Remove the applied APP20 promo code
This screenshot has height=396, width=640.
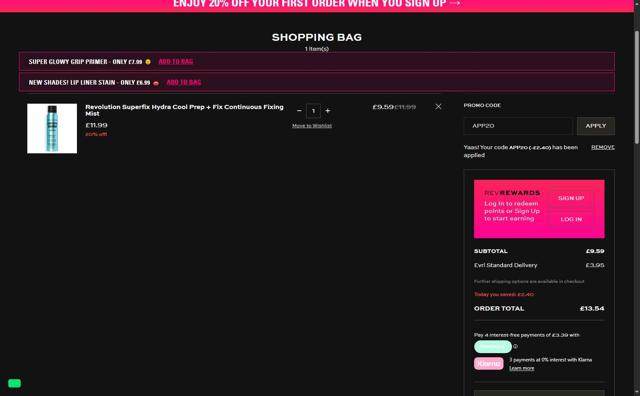tap(602, 147)
